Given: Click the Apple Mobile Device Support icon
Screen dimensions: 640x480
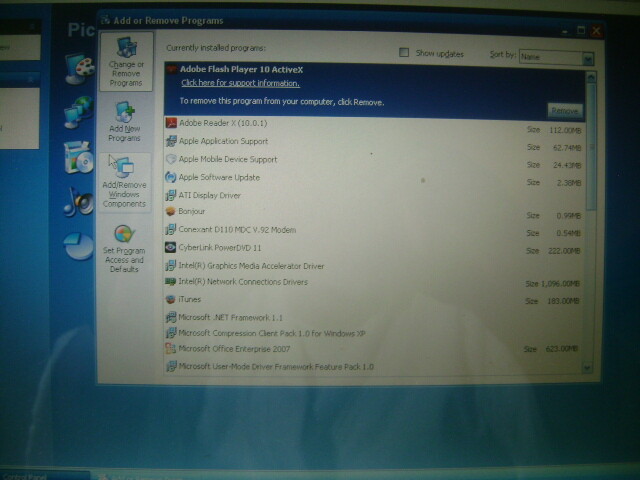Looking at the screenshot, I should coord(171,159).
